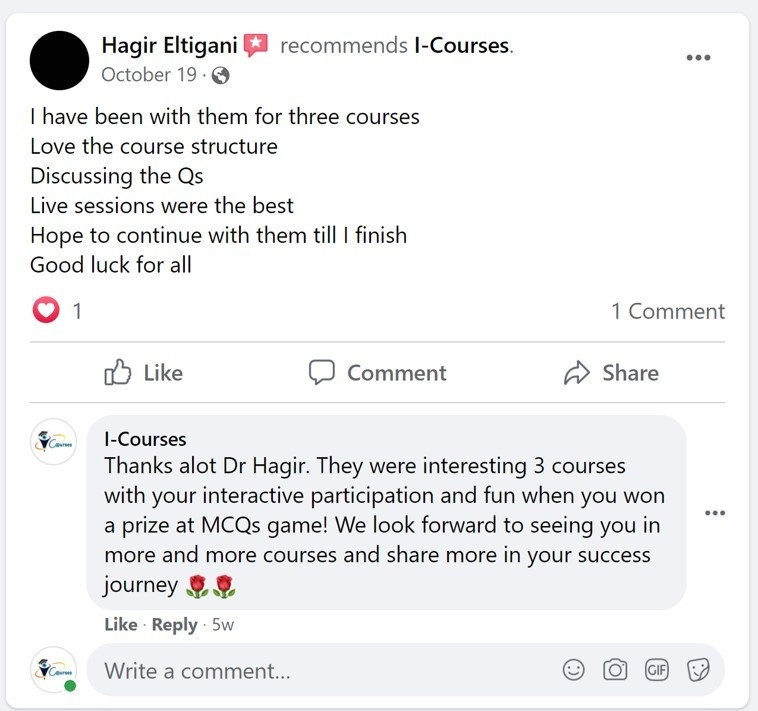
Task: Open the 1 Comment counter
Action: [x=668, y=311]
